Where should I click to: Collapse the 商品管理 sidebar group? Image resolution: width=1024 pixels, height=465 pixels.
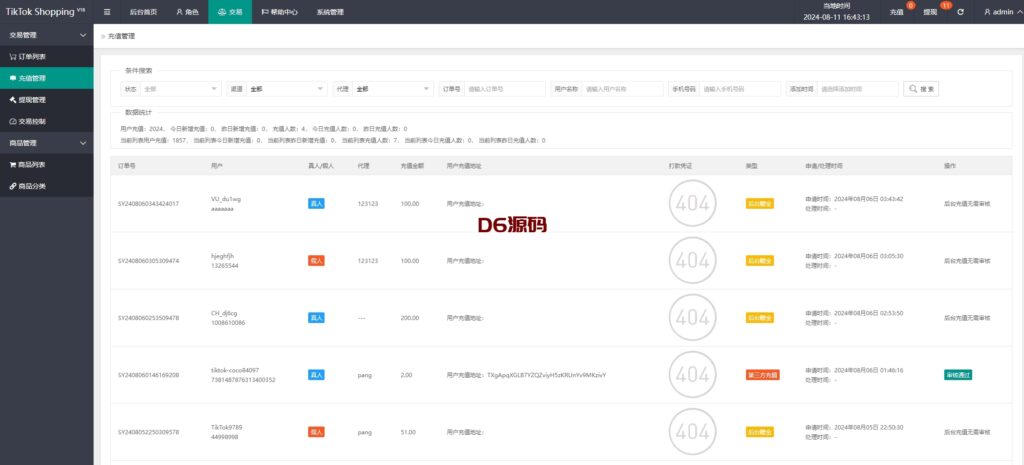(x=46, y=143)
